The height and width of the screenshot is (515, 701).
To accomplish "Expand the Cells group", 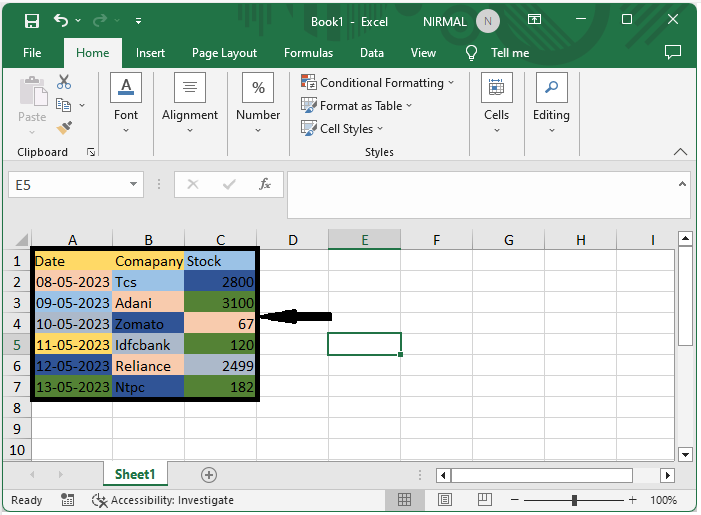I will 497,103.
